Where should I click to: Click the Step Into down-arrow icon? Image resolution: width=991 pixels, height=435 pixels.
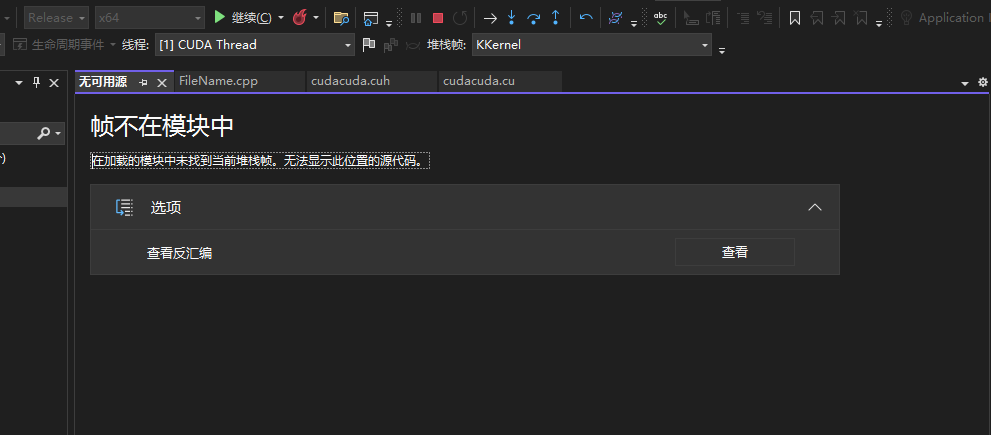pos(511,18)
